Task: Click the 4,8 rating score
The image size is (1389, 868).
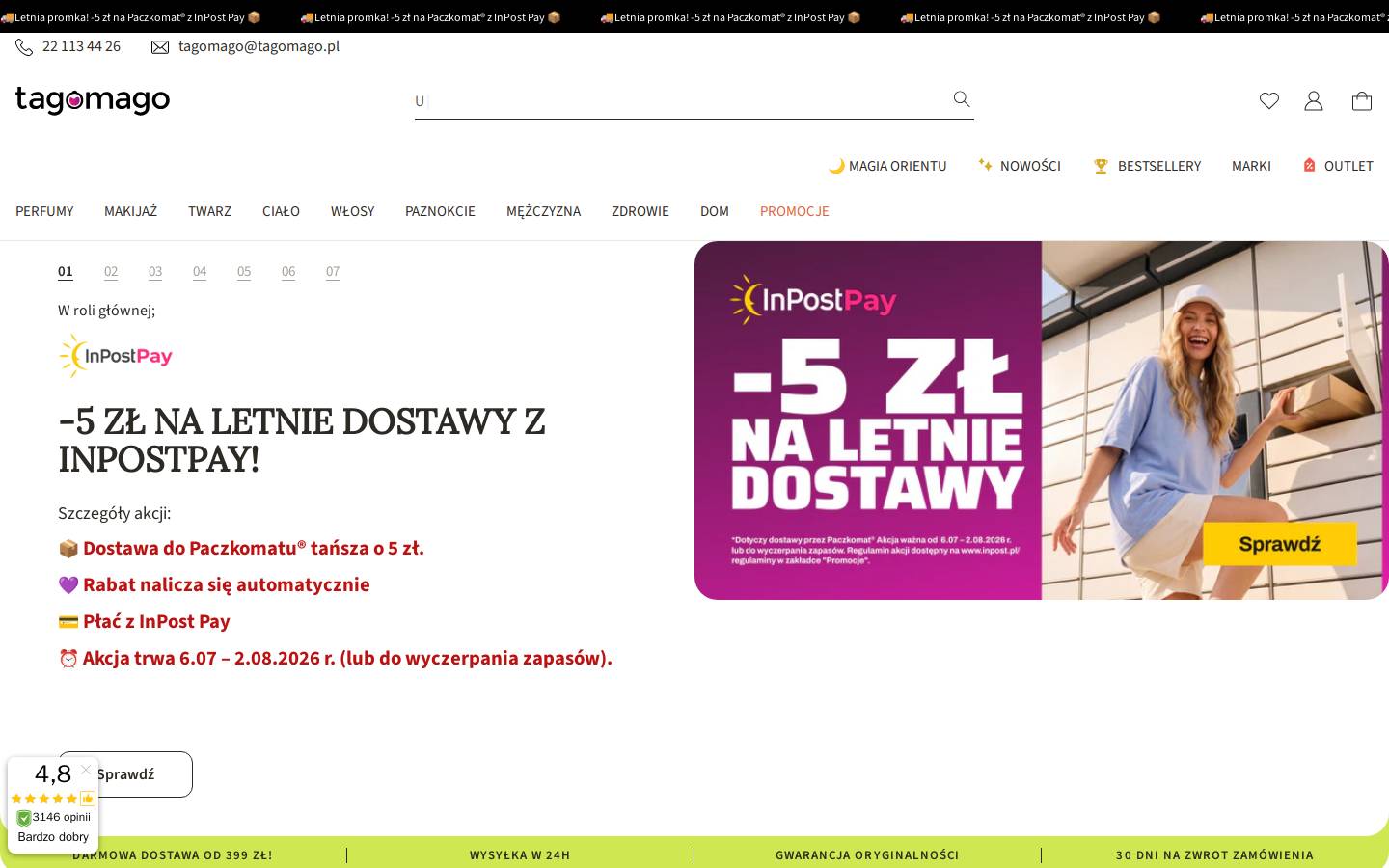Action: coord(53,773)
